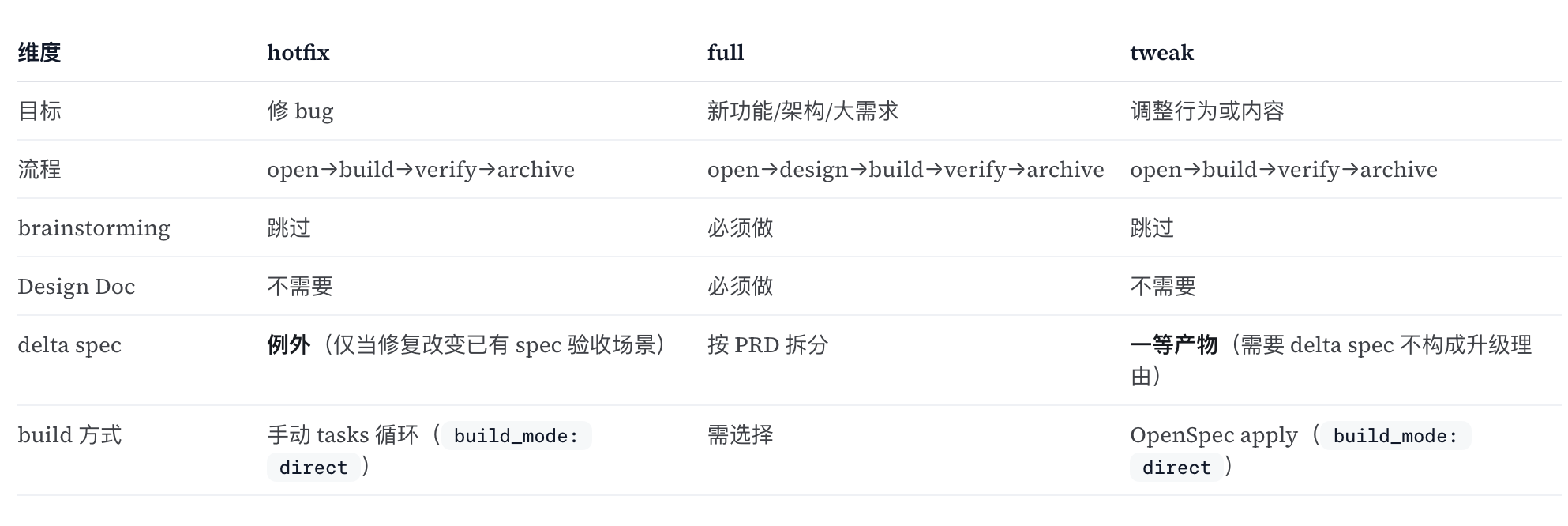Select the 需选择 cell
The width and height of the screenshot is (1568, 526).
pos(740,435)
